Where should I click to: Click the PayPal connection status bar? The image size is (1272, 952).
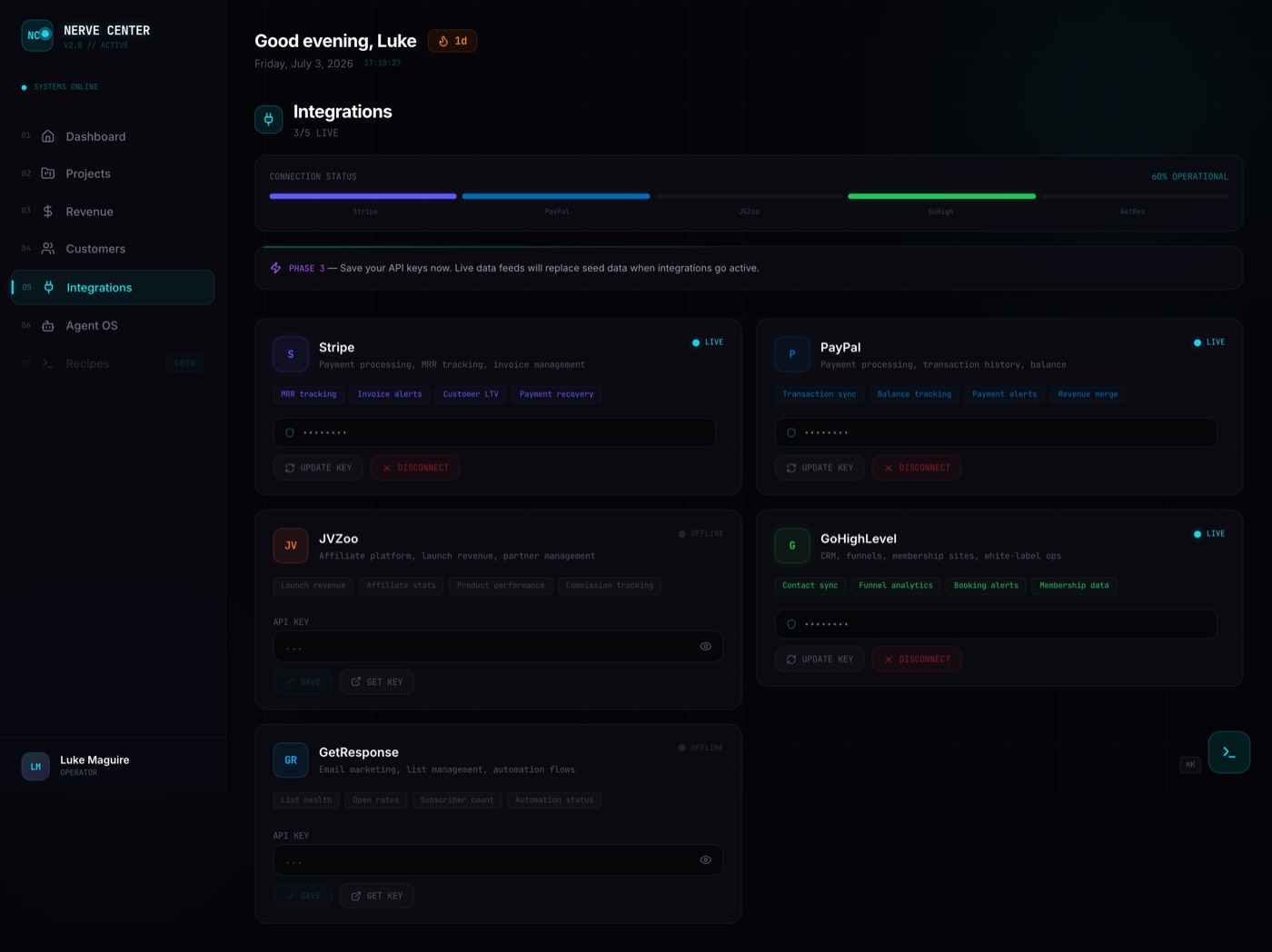coord(556,196)
